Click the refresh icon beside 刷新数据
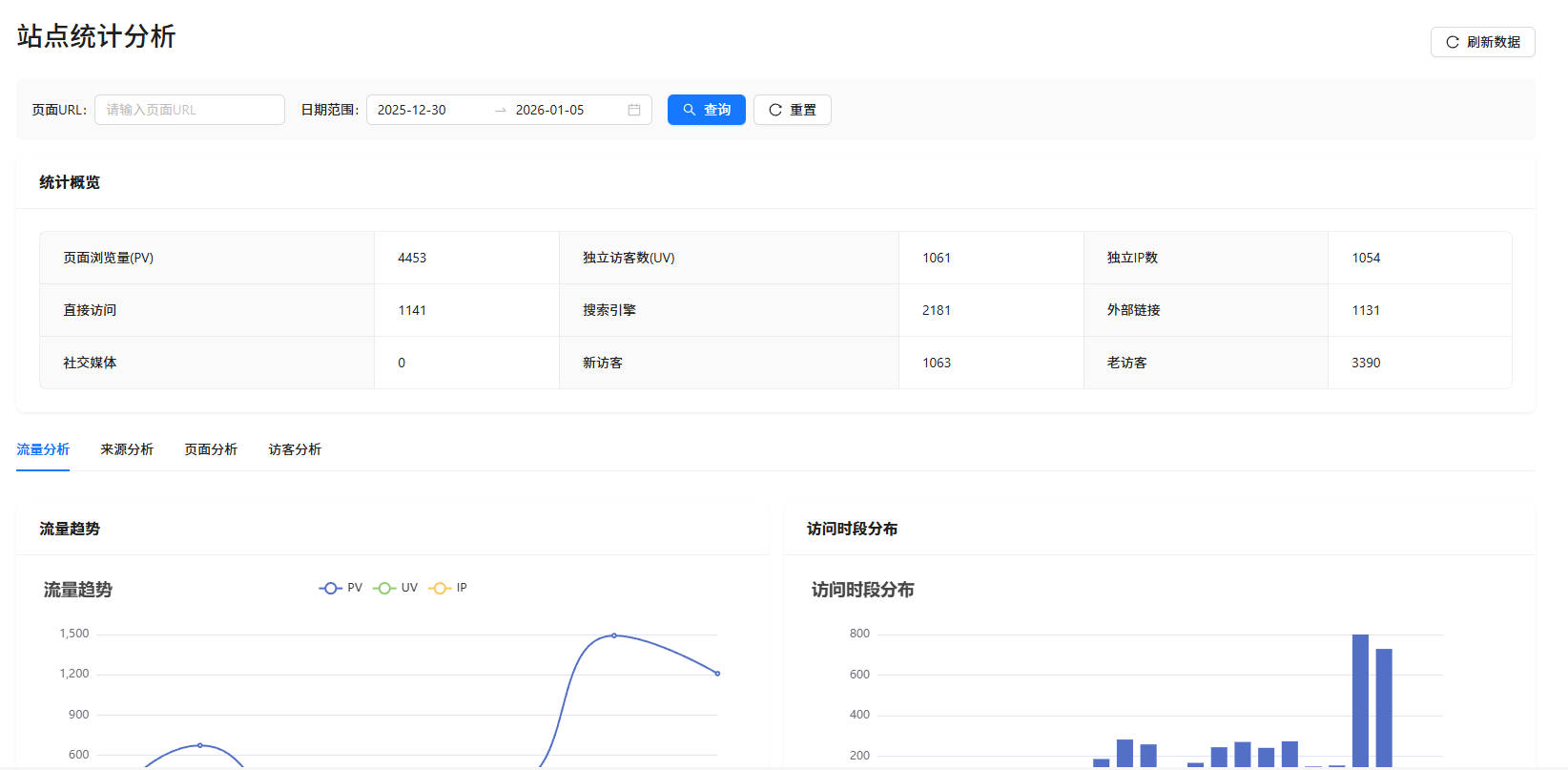Screen dimensions: 1568x770 (x=1453, y=42)
